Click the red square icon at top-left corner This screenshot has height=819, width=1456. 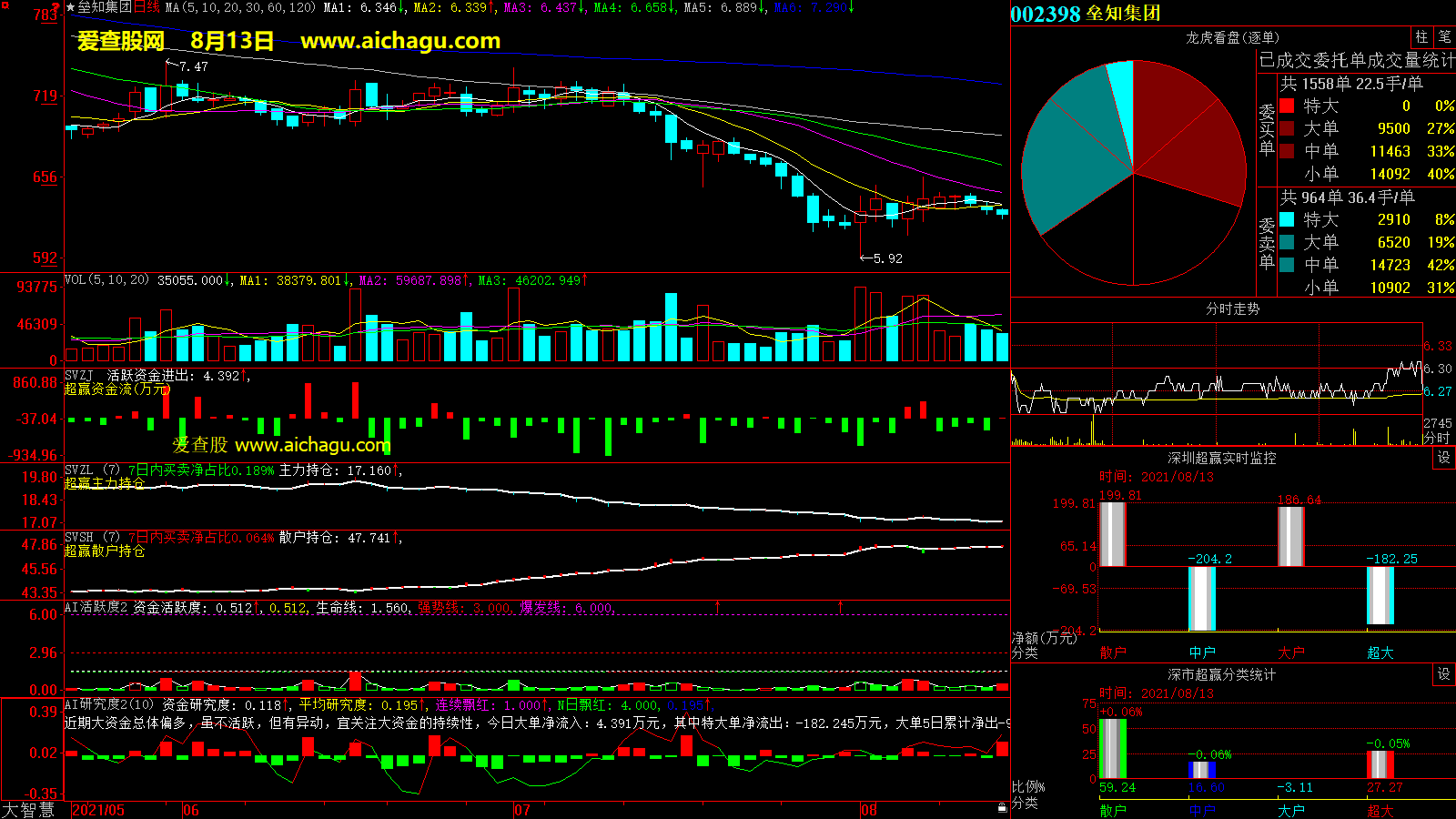(5, 5)
